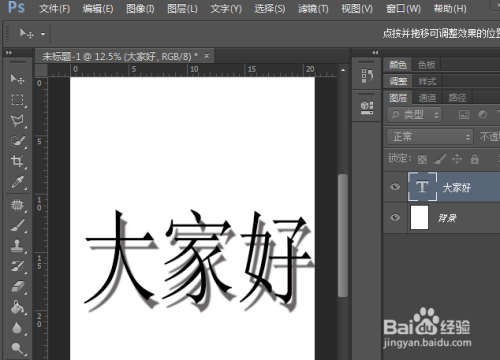The width and height of the screenshot is (500, 360).
Task: Collapse the right panels with double-arrow
Action: pyautogui.click(x=375, y=53)
